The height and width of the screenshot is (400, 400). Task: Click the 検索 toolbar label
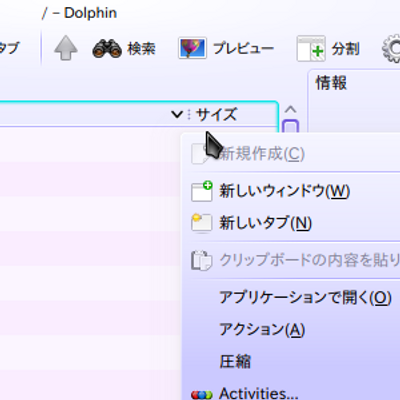[141, 49]
